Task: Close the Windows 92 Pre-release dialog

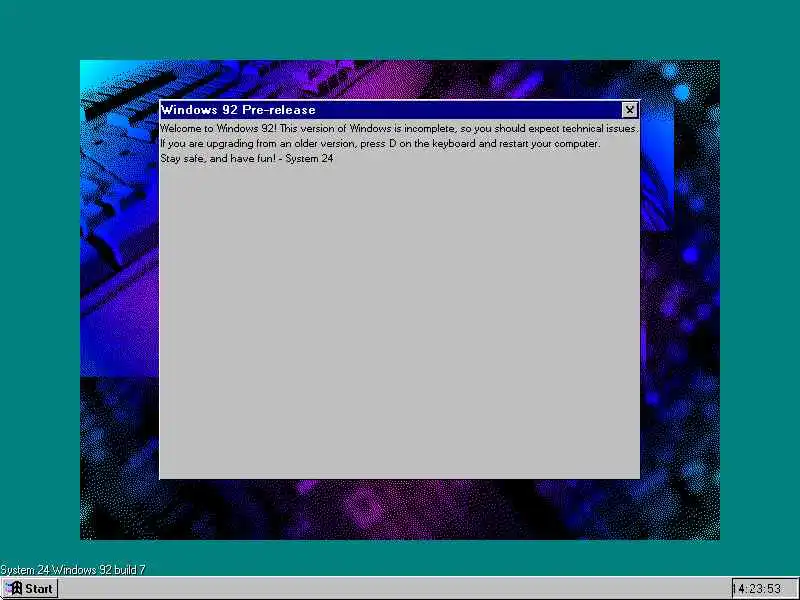Action: point(630,110)
